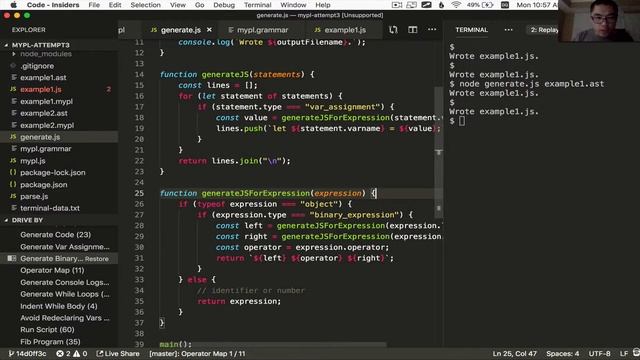Select Generate While Loops entry

pyautogui.click(x=64, y=294)
